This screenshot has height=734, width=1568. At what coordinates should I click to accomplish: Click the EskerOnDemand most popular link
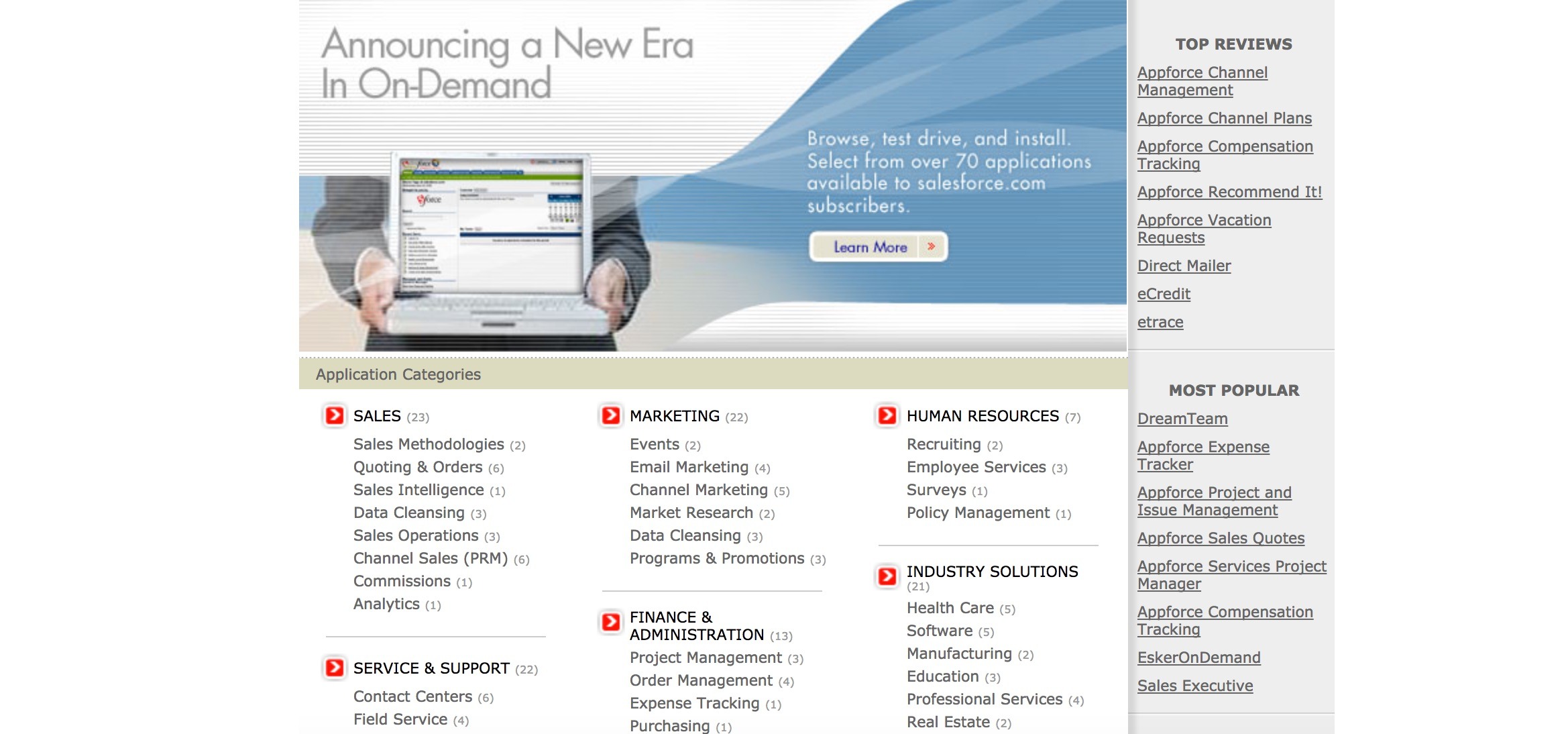pyautogui.click(x=1200, y=657)
